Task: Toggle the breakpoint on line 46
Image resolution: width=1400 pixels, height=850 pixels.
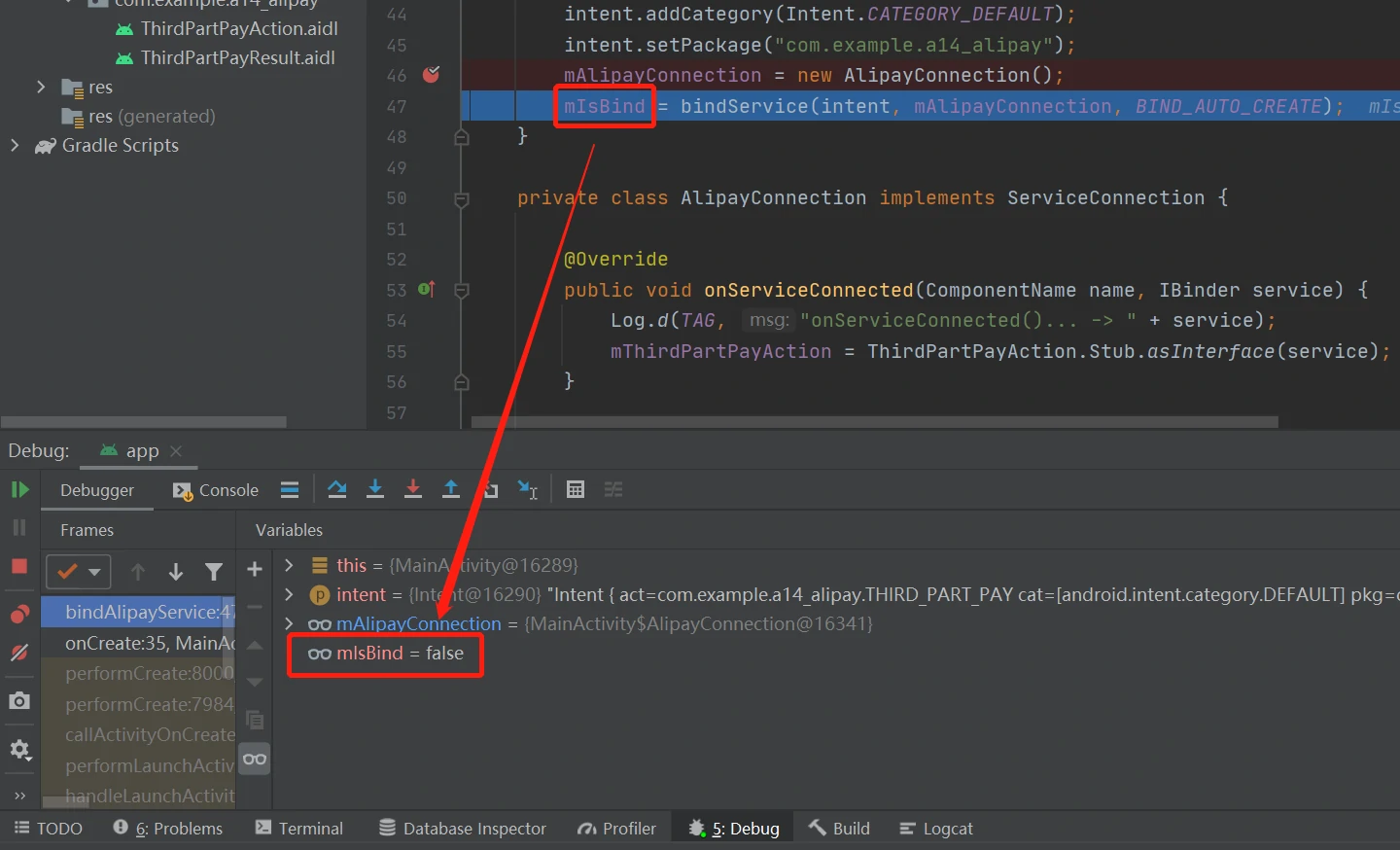Action: 431,75
